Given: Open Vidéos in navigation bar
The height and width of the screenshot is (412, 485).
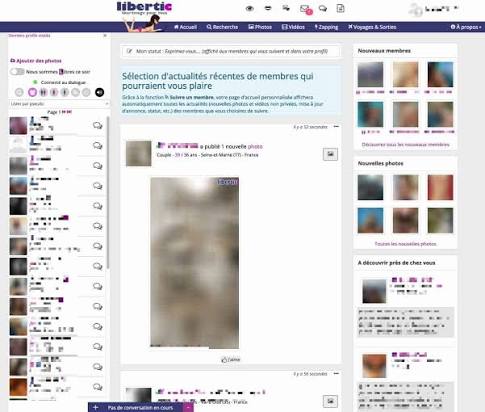Looking at the screenshot, I should pos(293,27).
